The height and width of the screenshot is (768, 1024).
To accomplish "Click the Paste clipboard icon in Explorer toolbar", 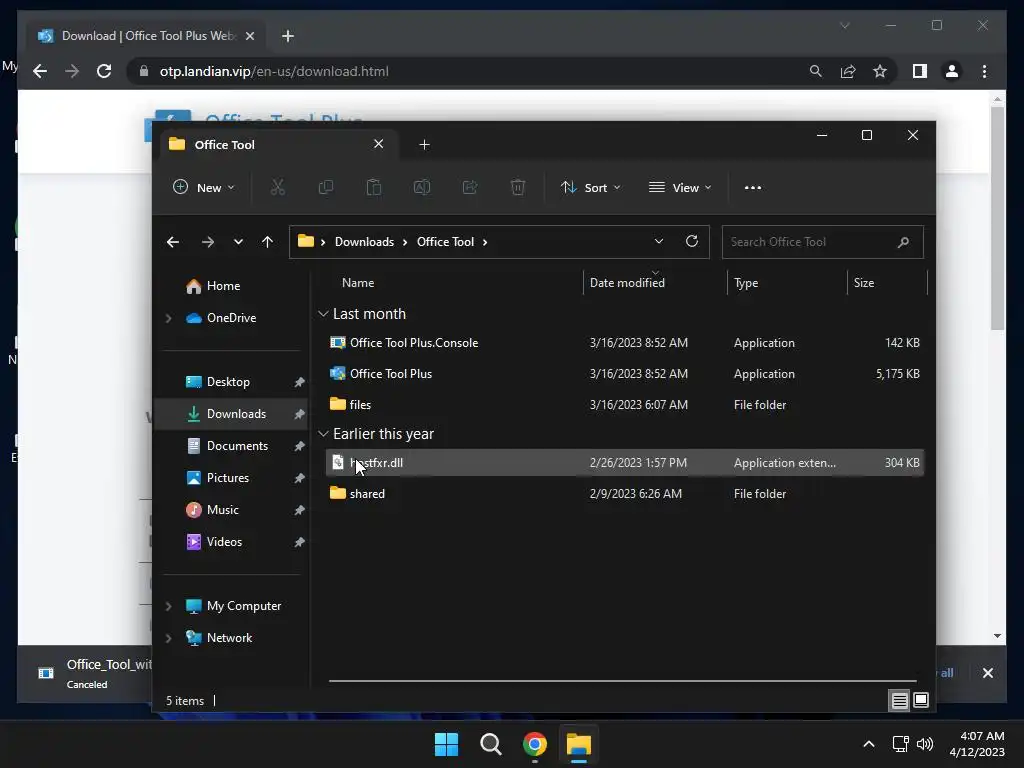I will tap(374, 187).
